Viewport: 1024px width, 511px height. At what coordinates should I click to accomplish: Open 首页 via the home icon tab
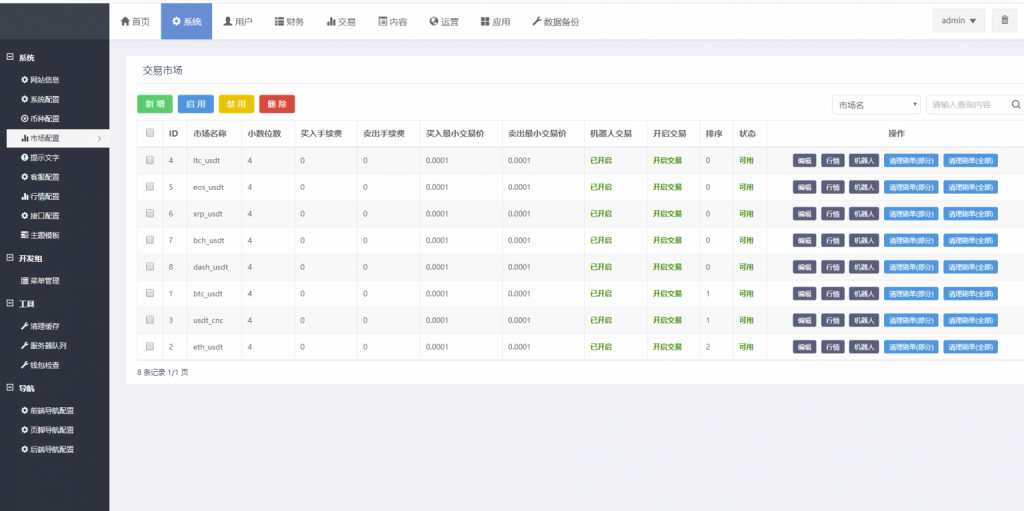pyautogui.click(x=135, y=21)
